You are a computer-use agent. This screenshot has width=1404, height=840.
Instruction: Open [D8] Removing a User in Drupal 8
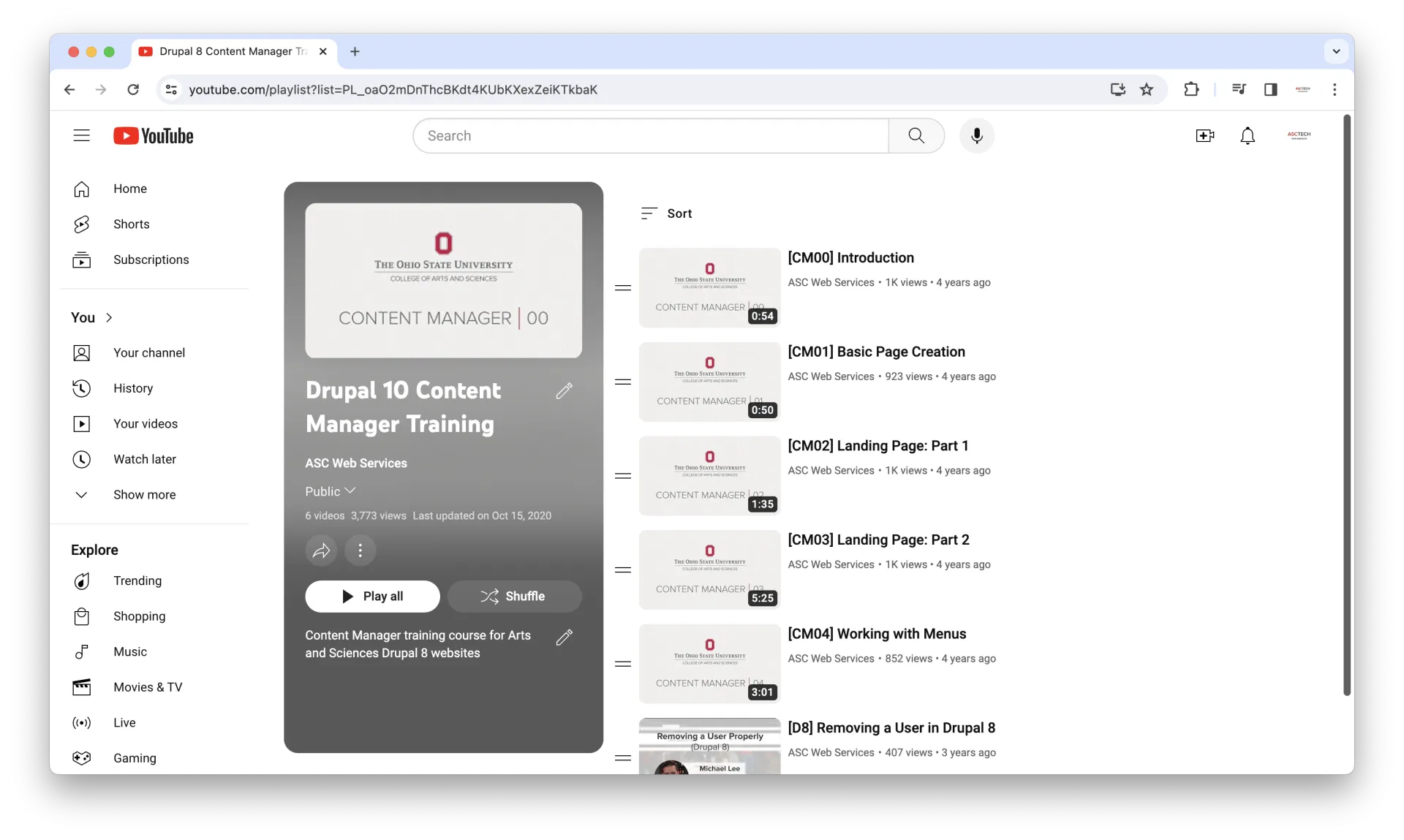[891, 728]
